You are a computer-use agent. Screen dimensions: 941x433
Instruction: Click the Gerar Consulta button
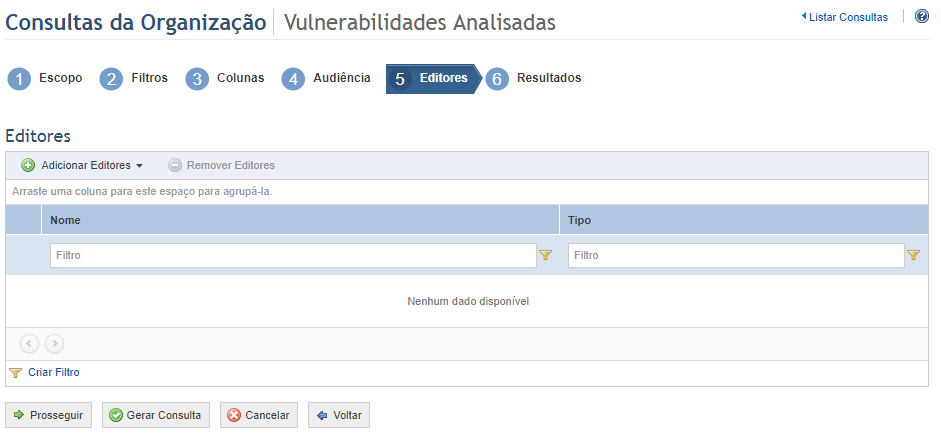click(156, 415)
